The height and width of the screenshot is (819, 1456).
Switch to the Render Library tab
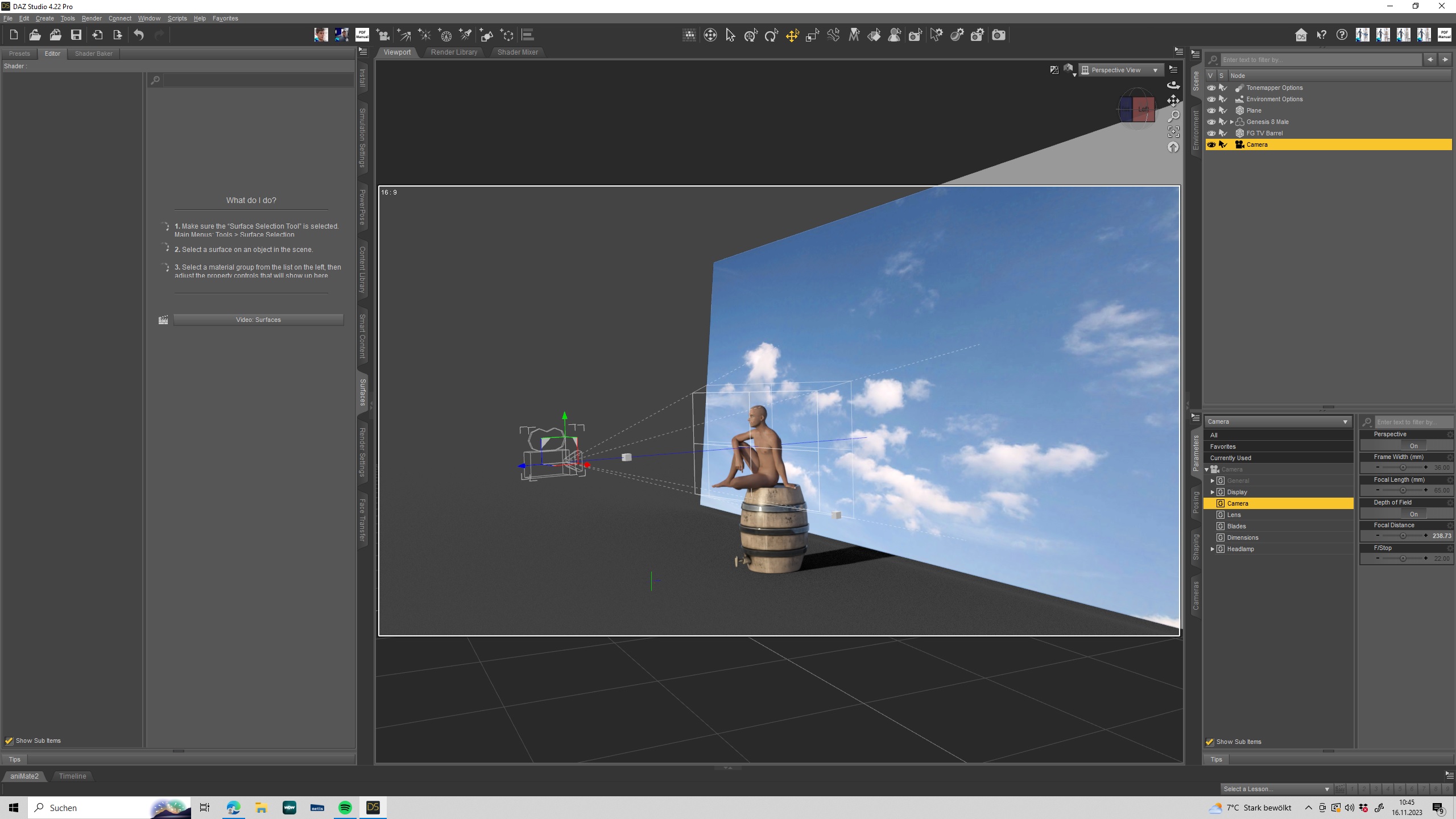(454, 52)
